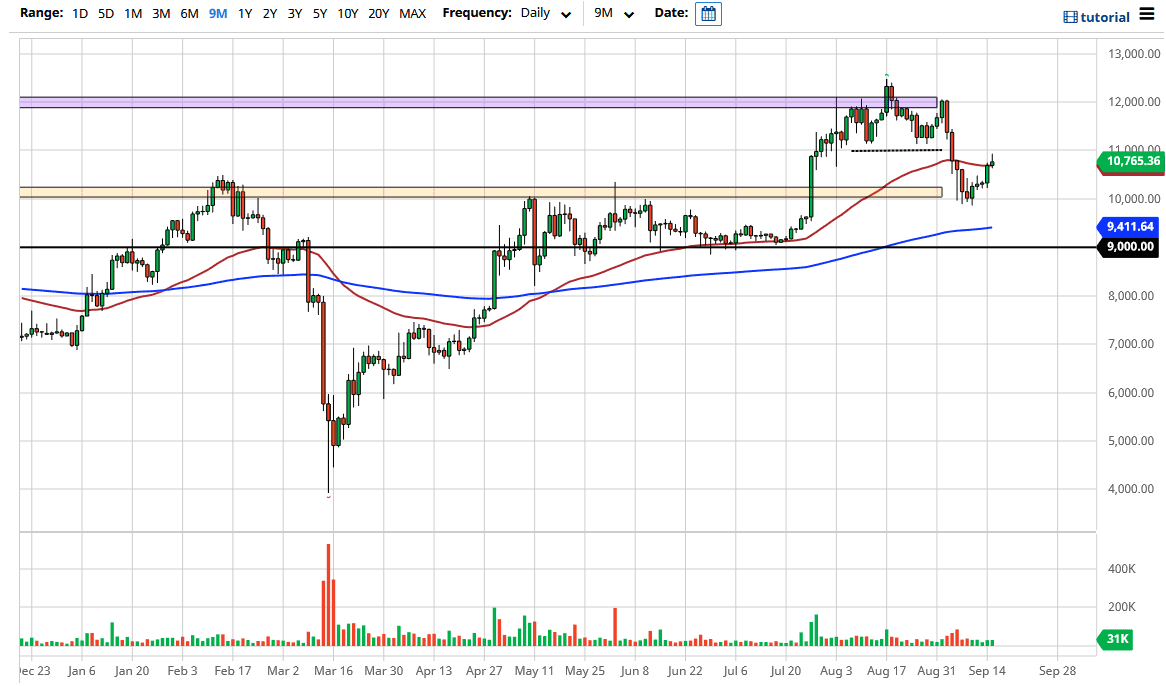
Task: Switch to the MAX range
Action: (412, 13)
